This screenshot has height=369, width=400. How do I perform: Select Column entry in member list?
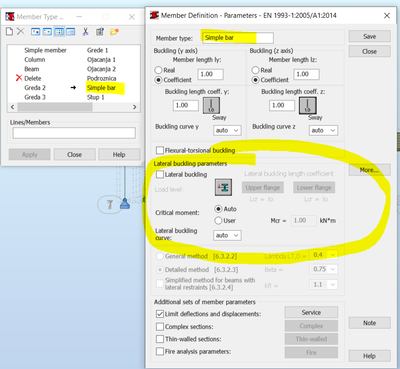35,60
